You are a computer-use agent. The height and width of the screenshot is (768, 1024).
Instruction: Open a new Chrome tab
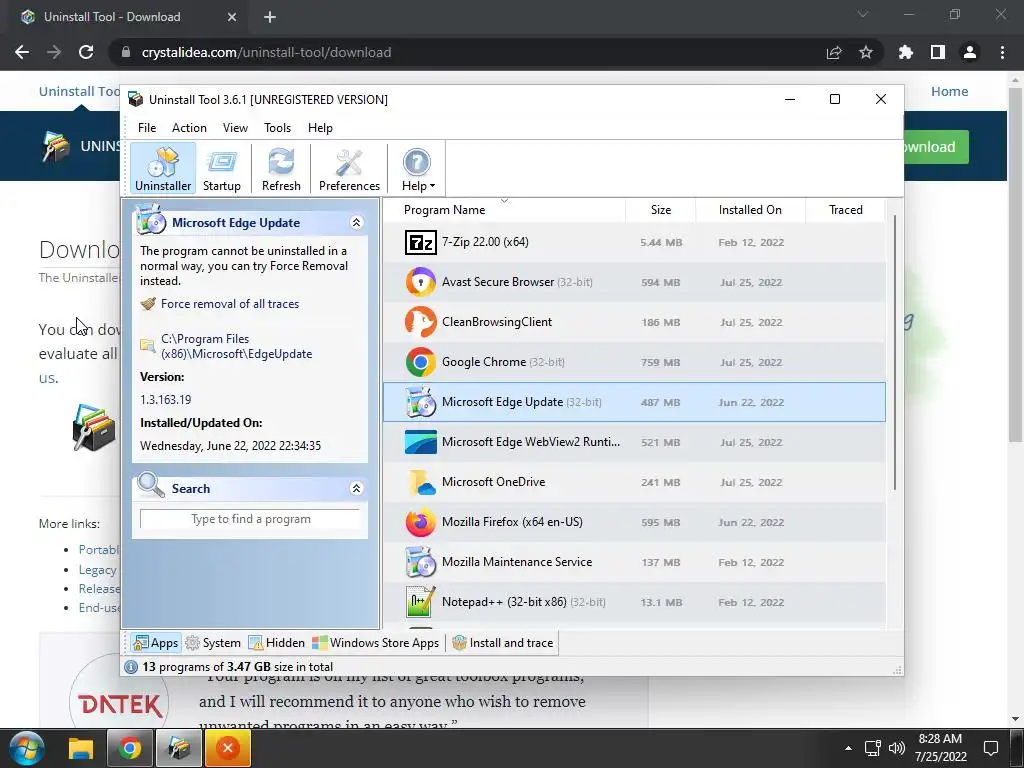tap(270, 17)
